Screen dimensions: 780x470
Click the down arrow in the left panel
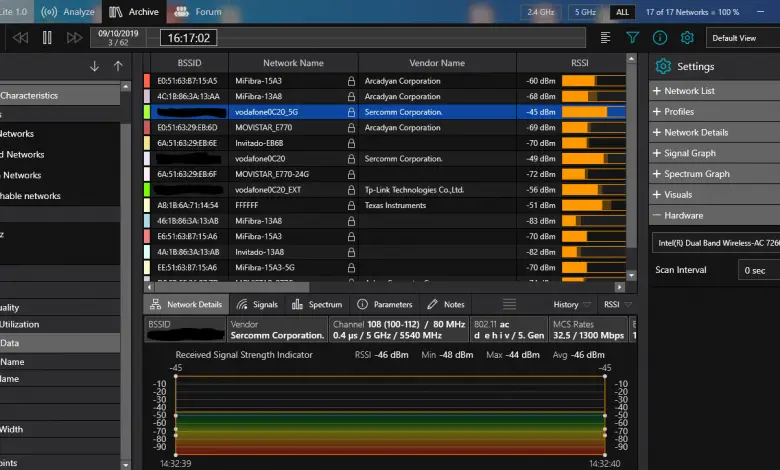(95, 66)
